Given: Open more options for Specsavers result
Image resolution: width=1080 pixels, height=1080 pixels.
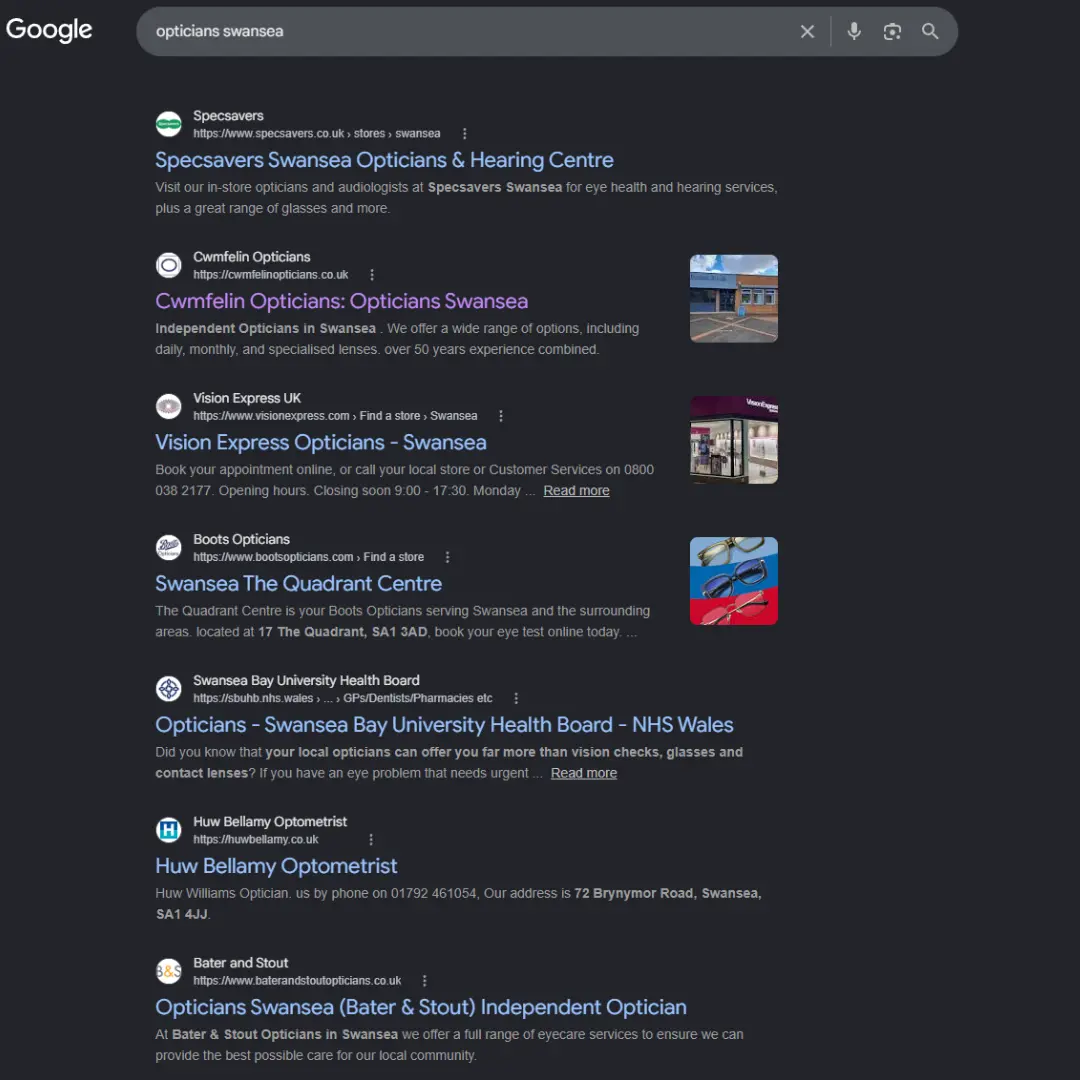Looking at the screenshot, I should (x=464, y=134).
